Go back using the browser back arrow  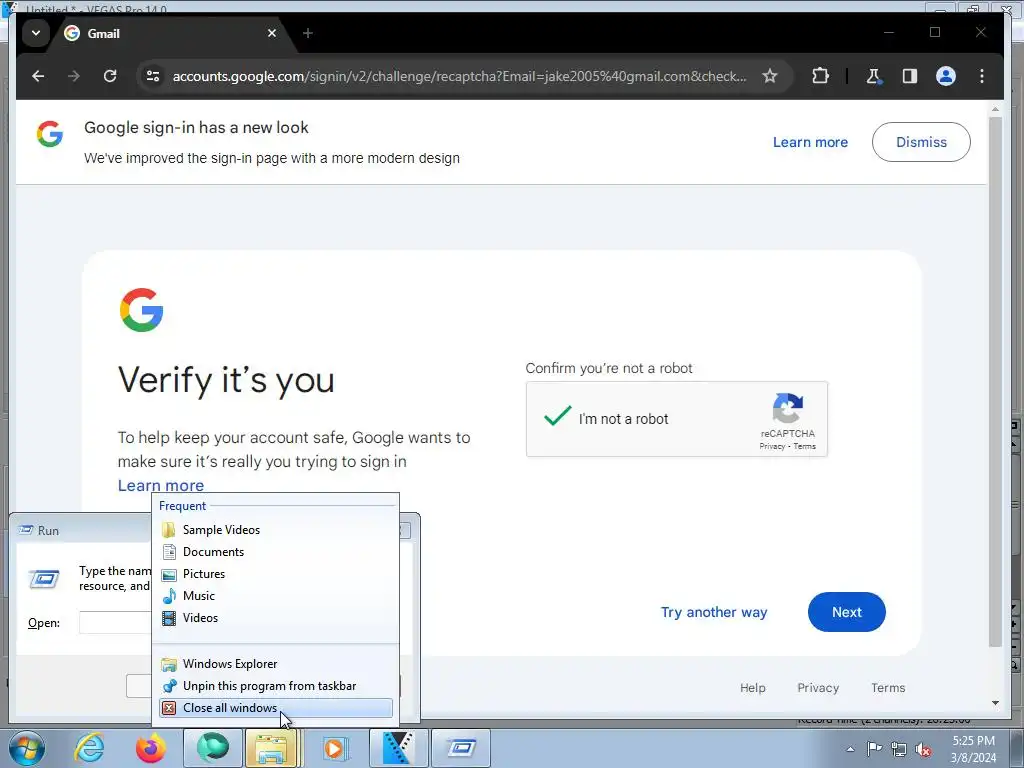click(38, 76)
